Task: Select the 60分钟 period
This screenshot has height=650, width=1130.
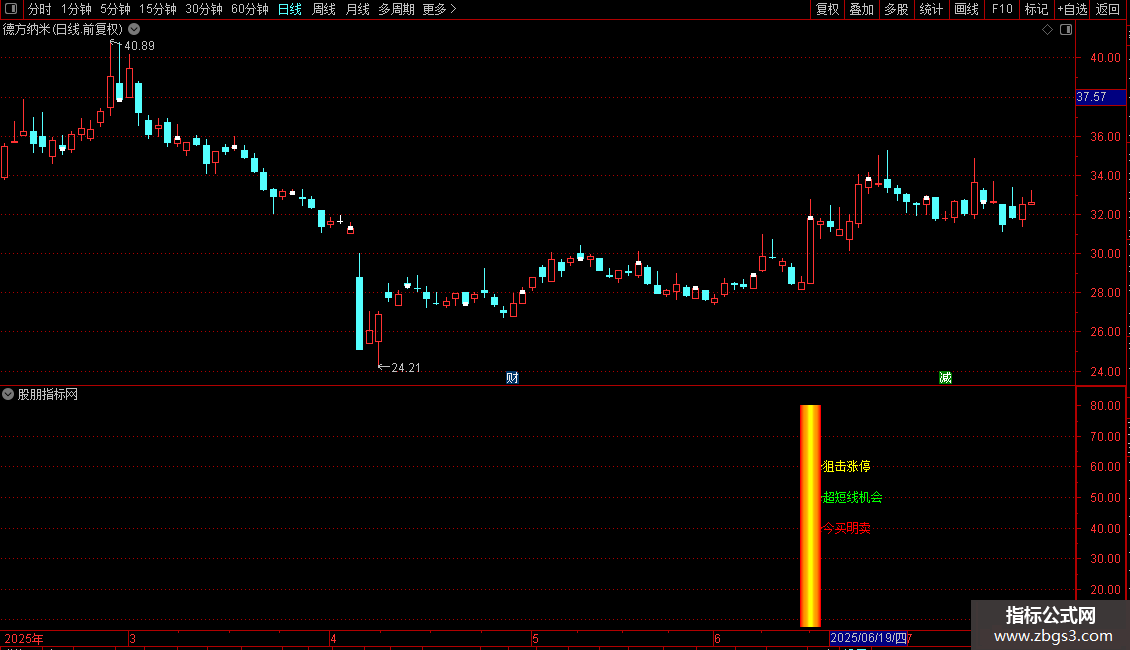Action: click(x=249, y=9)
